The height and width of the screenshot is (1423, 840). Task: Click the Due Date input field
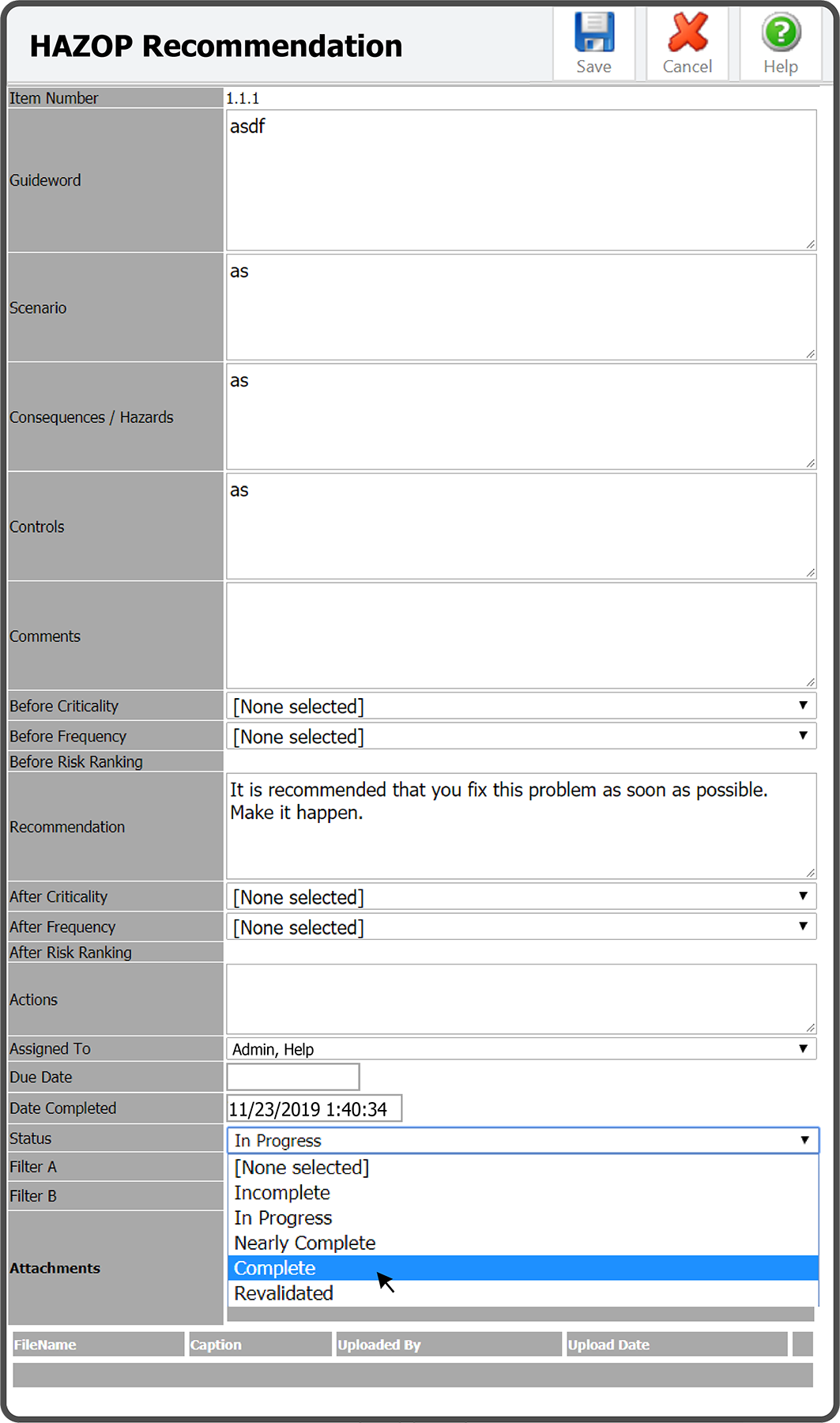(x=293, y=1077)
